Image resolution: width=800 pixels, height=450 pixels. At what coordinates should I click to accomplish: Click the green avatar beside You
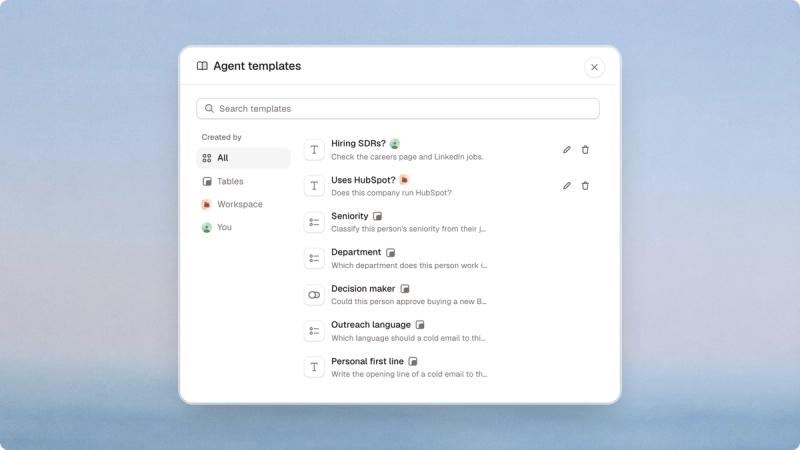tap(207, 228)
